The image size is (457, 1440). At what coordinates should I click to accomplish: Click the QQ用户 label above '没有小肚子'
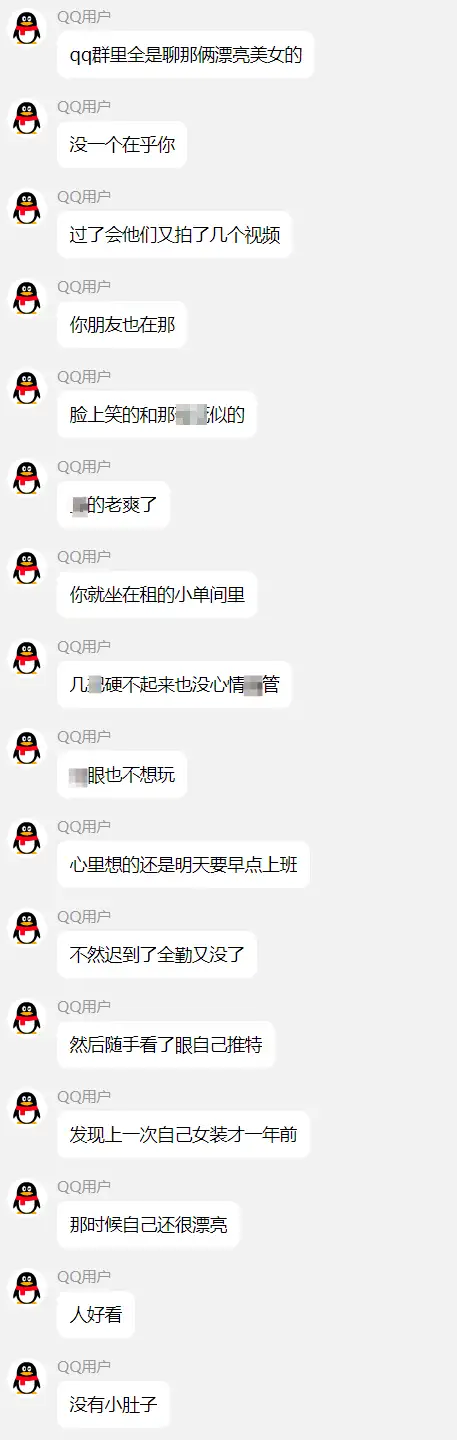point(84,1367)
